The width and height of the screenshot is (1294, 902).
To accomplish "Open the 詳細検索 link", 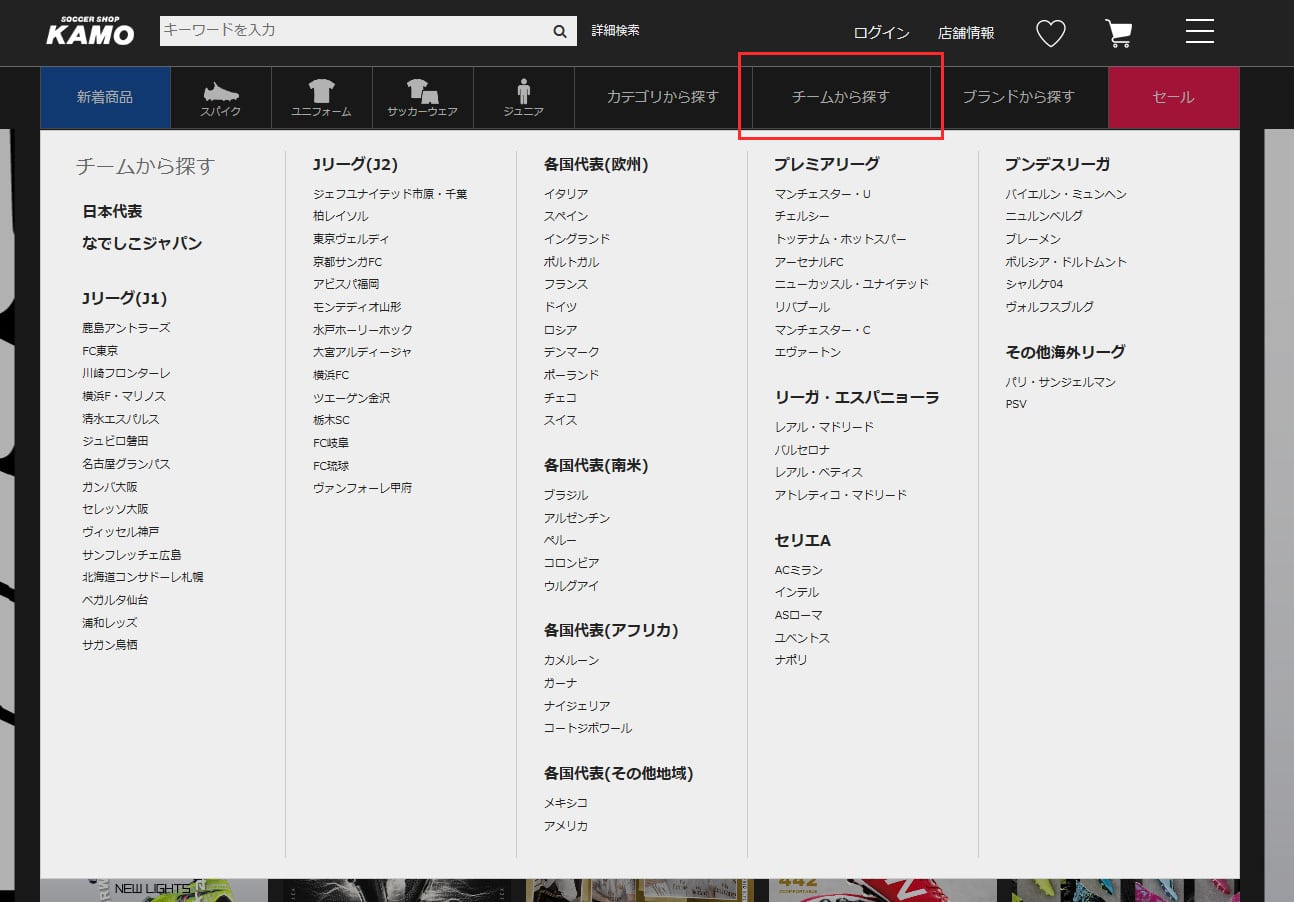I will point(615,31).
